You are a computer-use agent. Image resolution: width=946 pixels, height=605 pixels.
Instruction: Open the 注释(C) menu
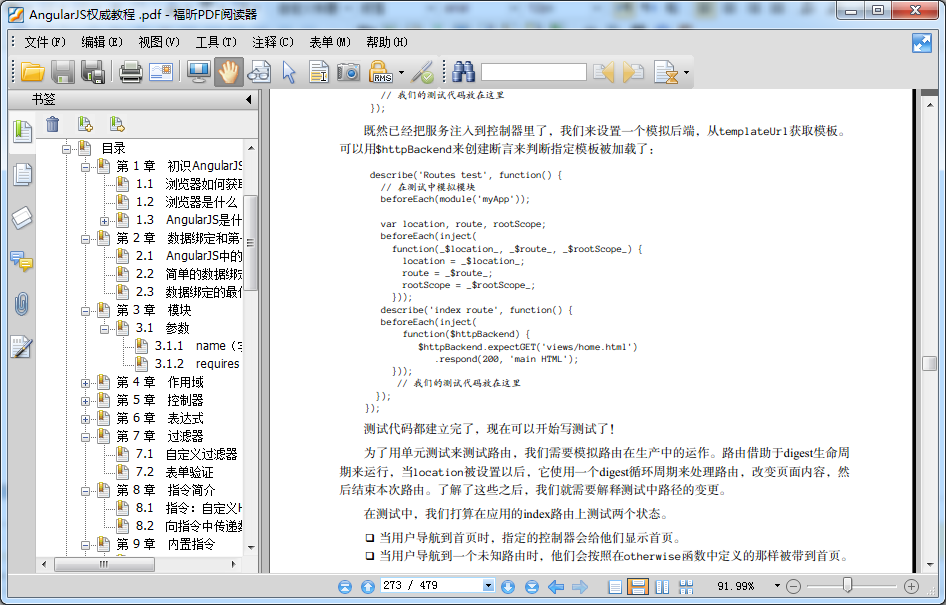[x=273, y=42]
